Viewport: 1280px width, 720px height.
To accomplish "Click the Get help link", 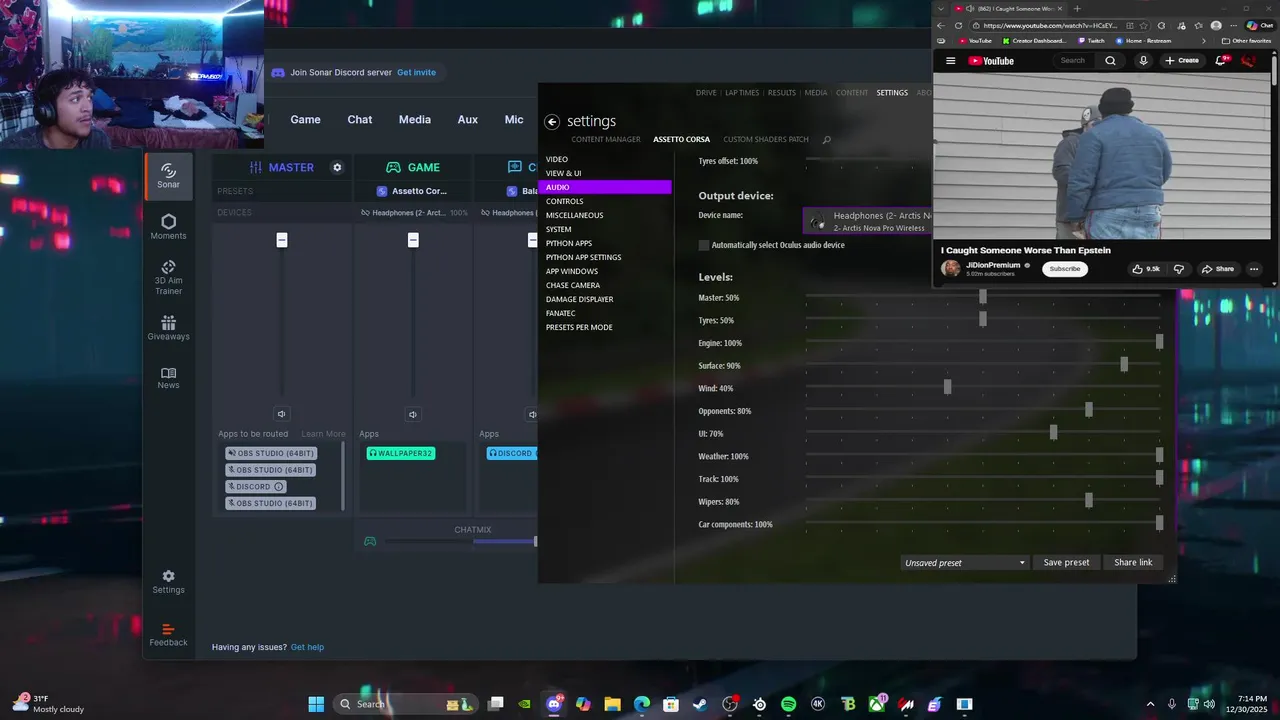I will [307, 647].
